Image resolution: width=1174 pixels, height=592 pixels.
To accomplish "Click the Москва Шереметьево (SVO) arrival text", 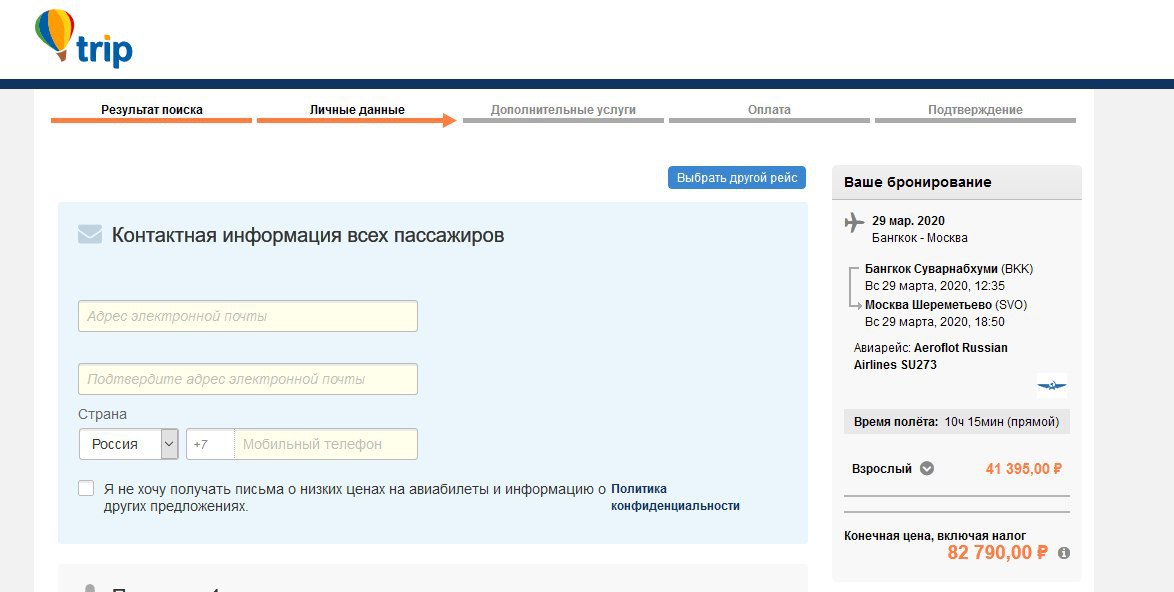I will [x=946, y=305].
